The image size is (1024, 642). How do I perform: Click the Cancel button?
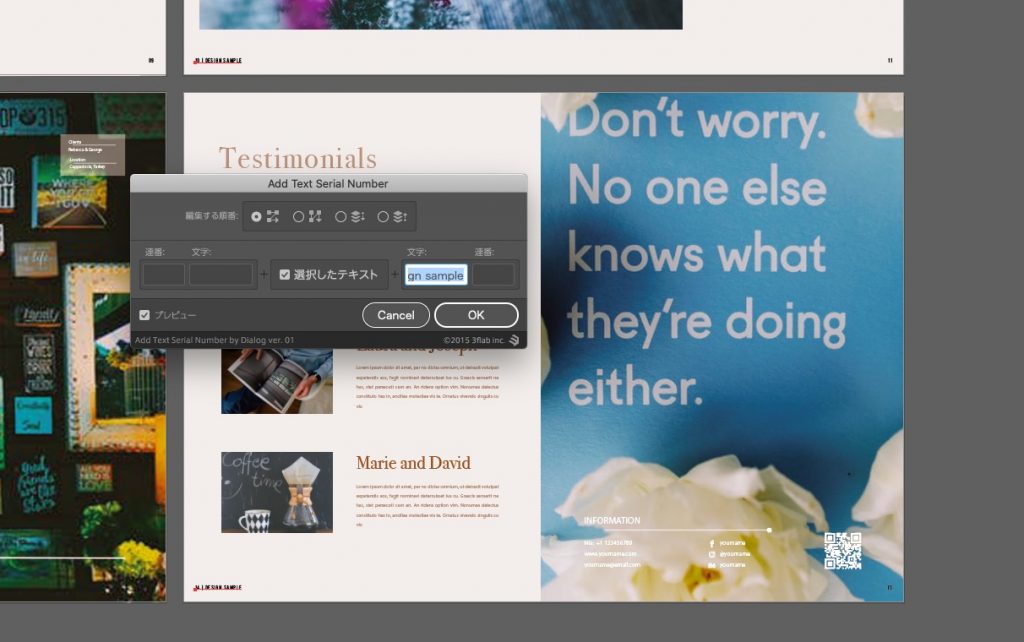coord(396,315)
